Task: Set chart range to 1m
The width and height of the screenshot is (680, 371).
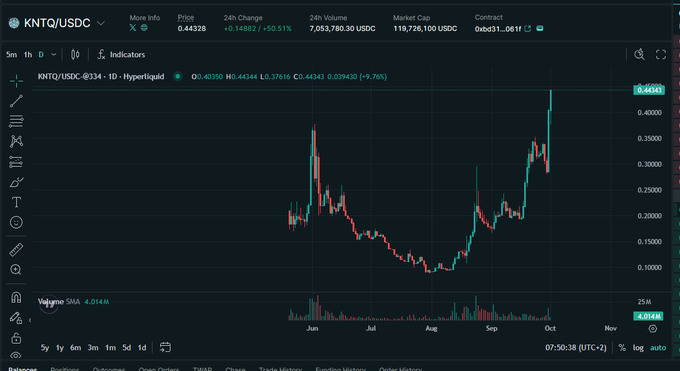Action: pyautogui.click(x=111, y=348)
